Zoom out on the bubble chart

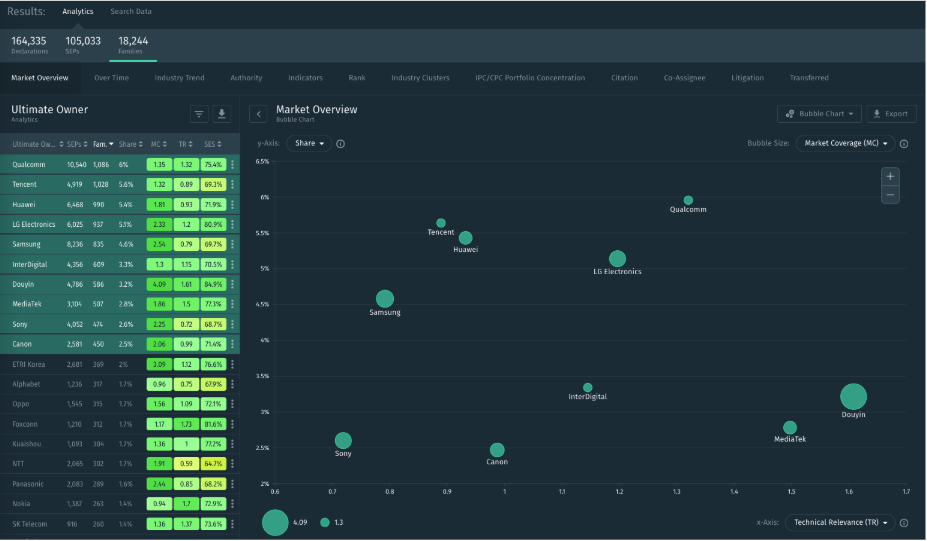[x=890, y=195]
